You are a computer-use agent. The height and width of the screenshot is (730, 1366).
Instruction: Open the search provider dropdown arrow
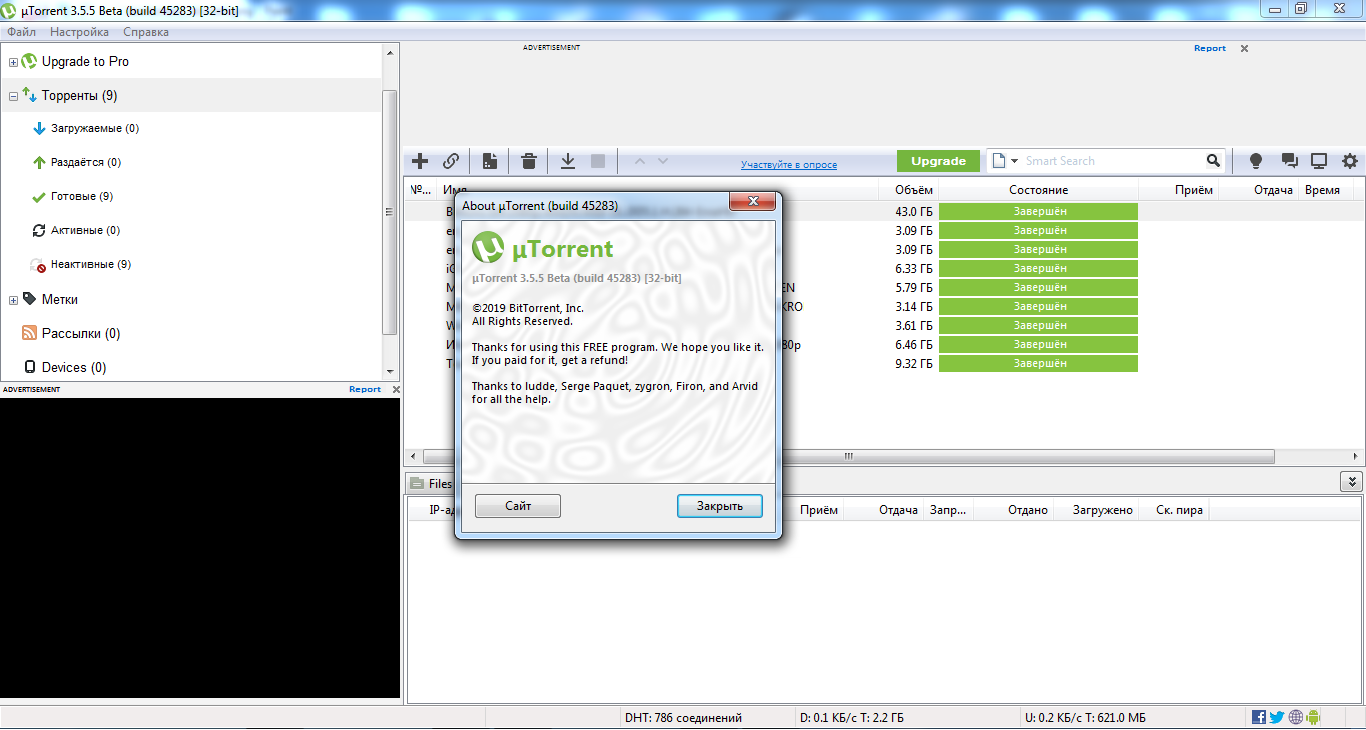[1014, 161]
